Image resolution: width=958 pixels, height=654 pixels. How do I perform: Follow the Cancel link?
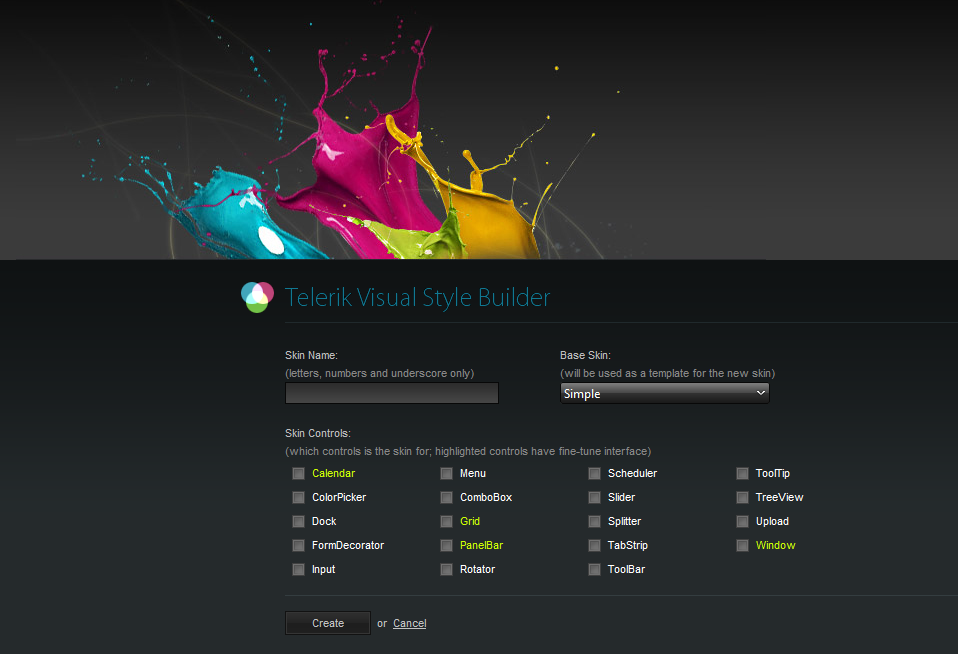tap(409, 623)
